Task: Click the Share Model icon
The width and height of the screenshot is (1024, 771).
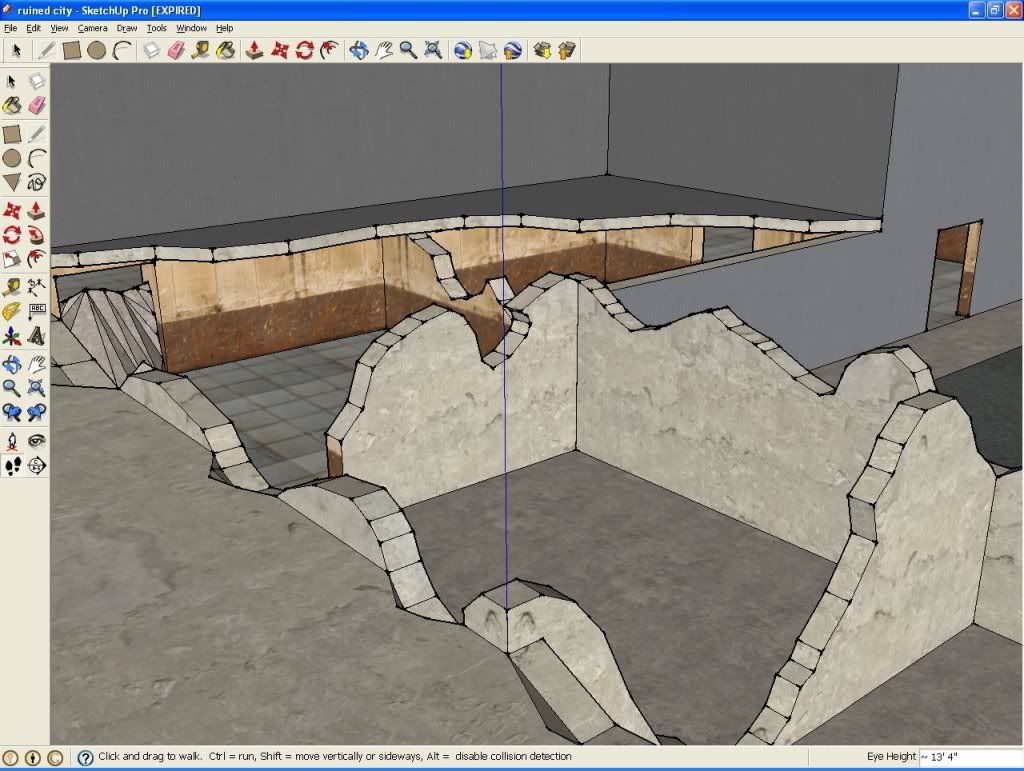Action: tap(567, 50)
